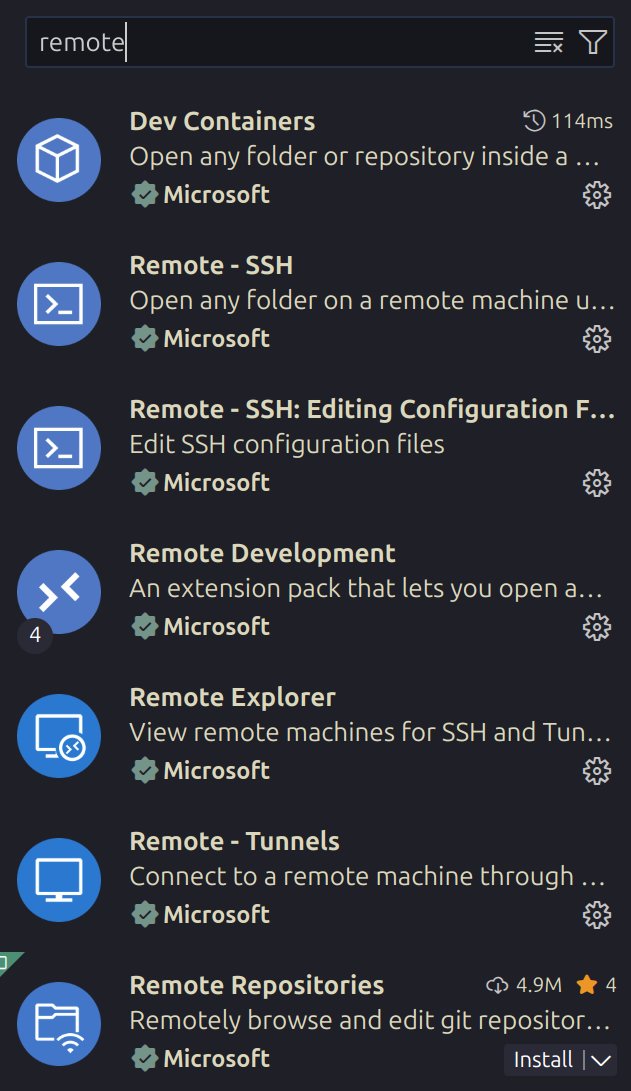Click the star rating of Remote Repositories
The image size is (631, 1091).
pyautogui.click(x=596, y=985)
